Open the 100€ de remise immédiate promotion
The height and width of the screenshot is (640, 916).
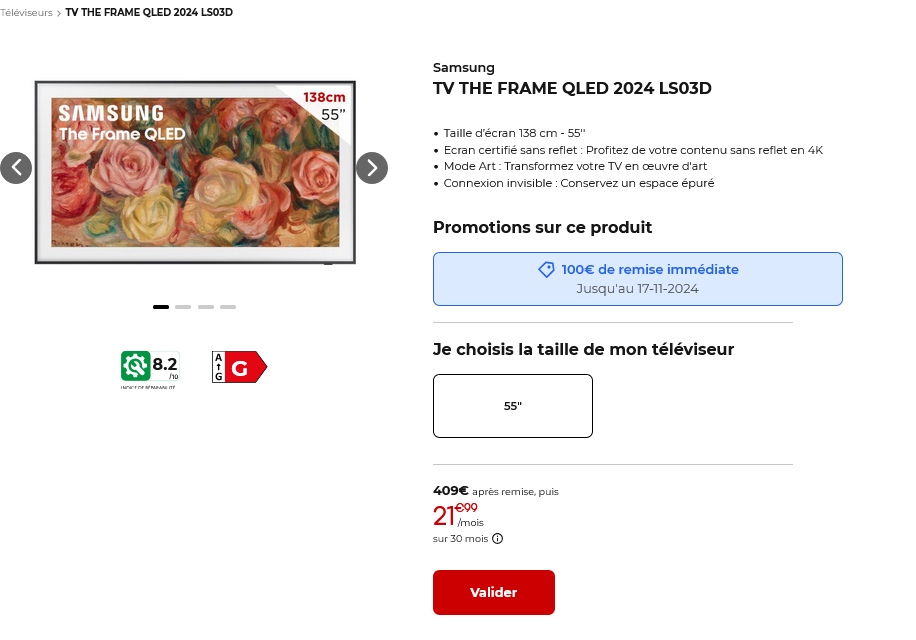click(x=638, y=279)
